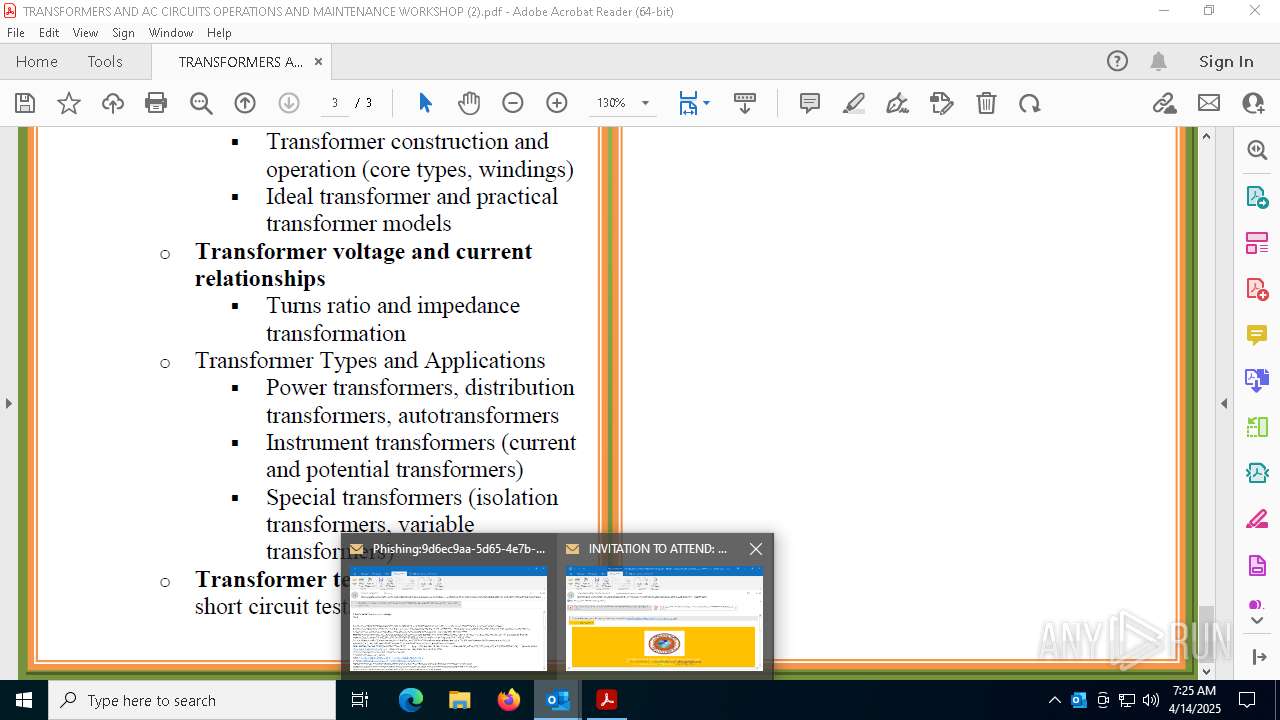Image resolution: width=1280 pixels, height=720 pixels.
Task: Open the right pane search tool
Action: click(1257, 150)
